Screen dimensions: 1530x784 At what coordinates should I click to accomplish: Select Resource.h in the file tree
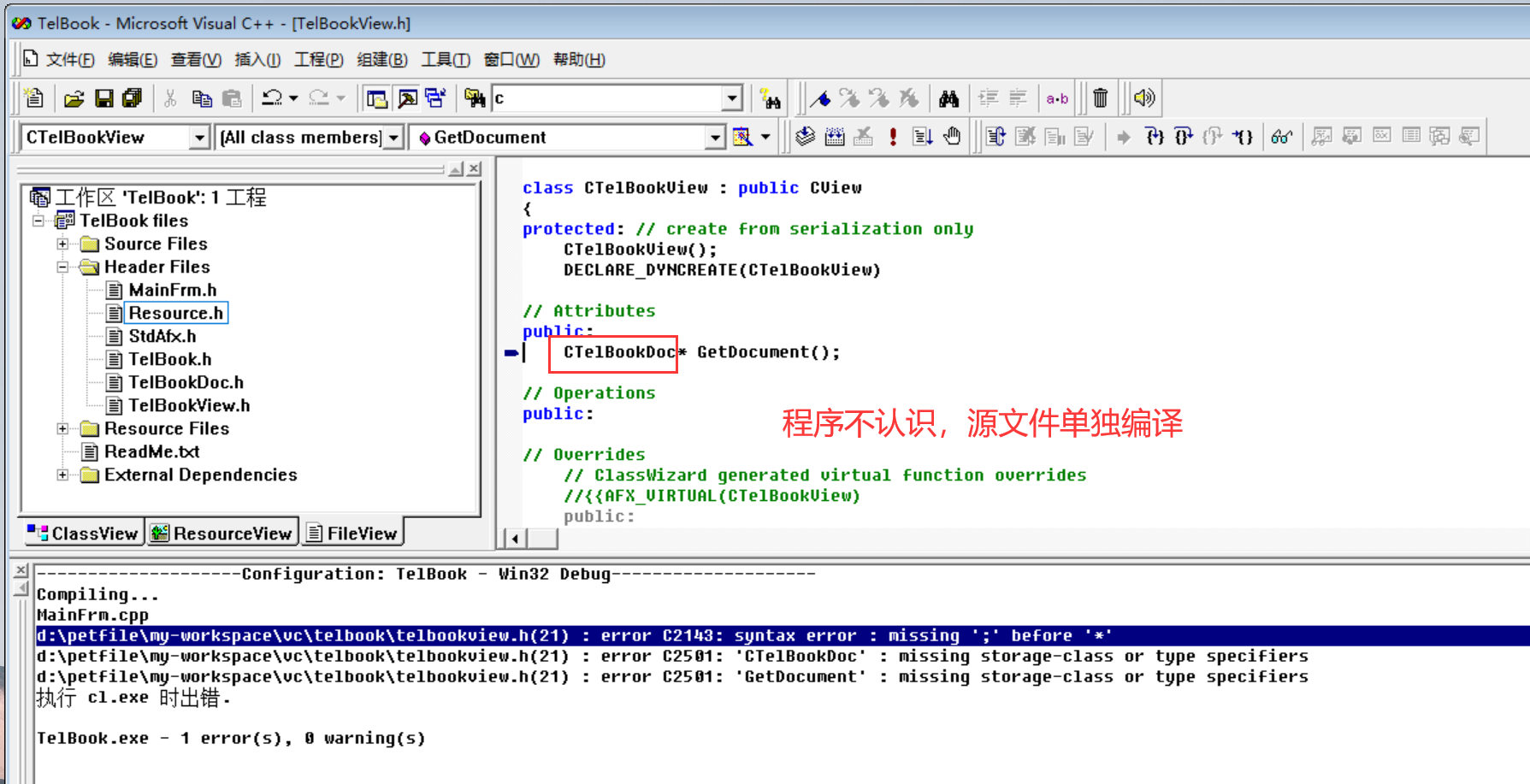click(x=176, y=313)
